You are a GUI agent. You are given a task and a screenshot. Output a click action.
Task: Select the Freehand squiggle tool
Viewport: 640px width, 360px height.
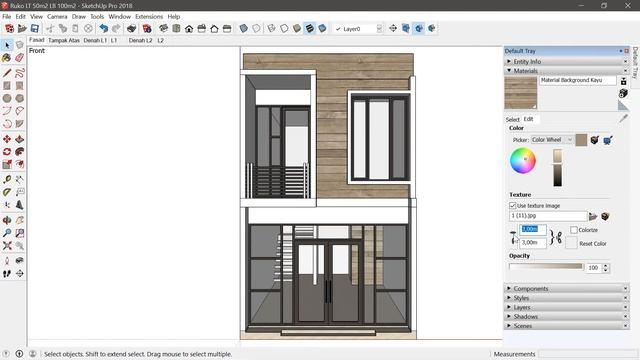(x=20, y=73)
